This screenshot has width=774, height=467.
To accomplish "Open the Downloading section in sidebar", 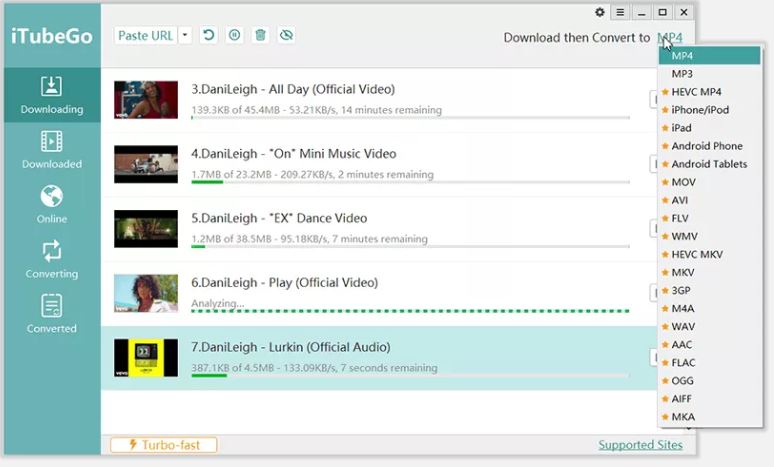I will [x=52, y=95].
